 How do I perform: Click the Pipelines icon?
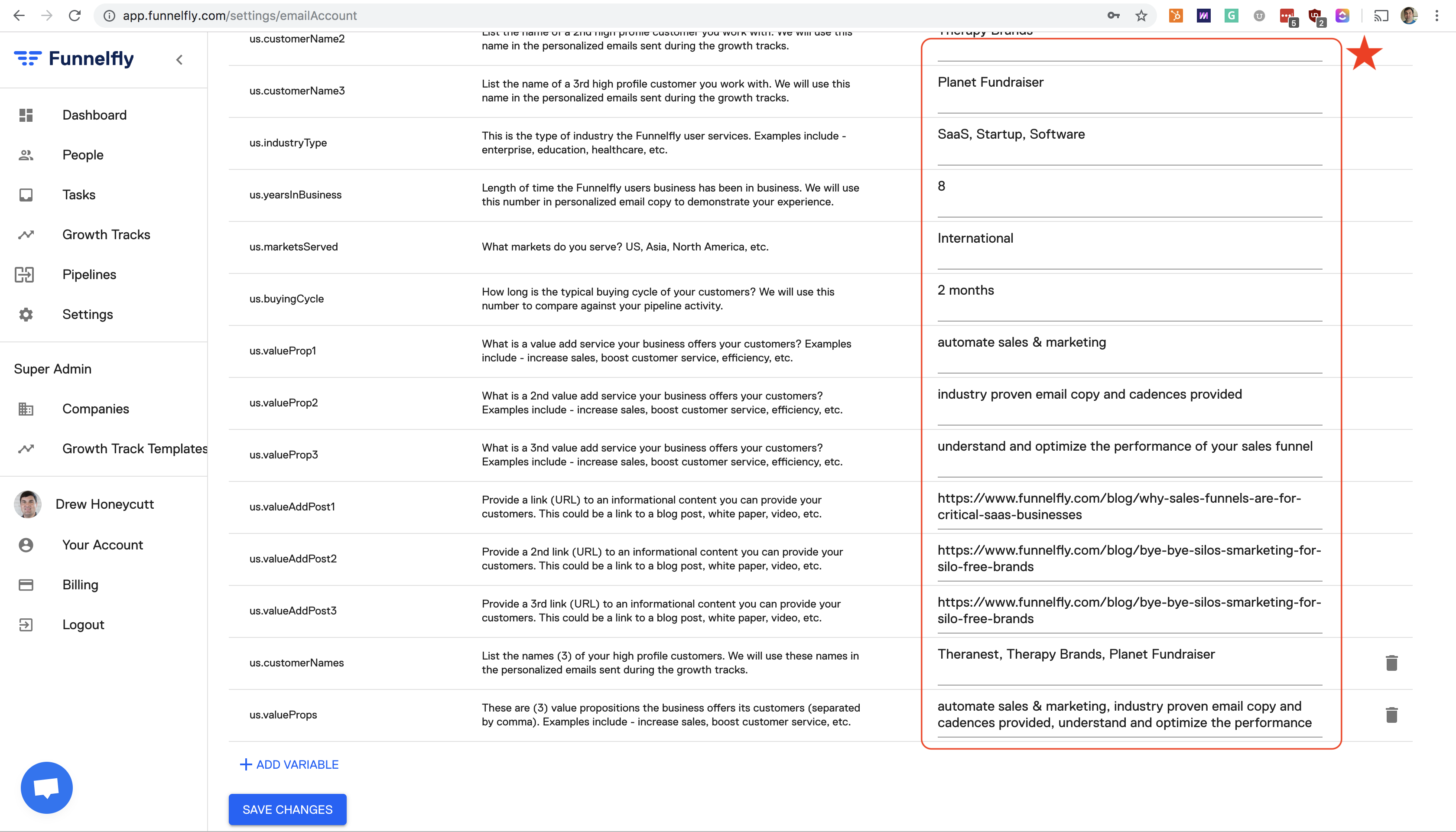pyautogui.click(x=25, y=275)
